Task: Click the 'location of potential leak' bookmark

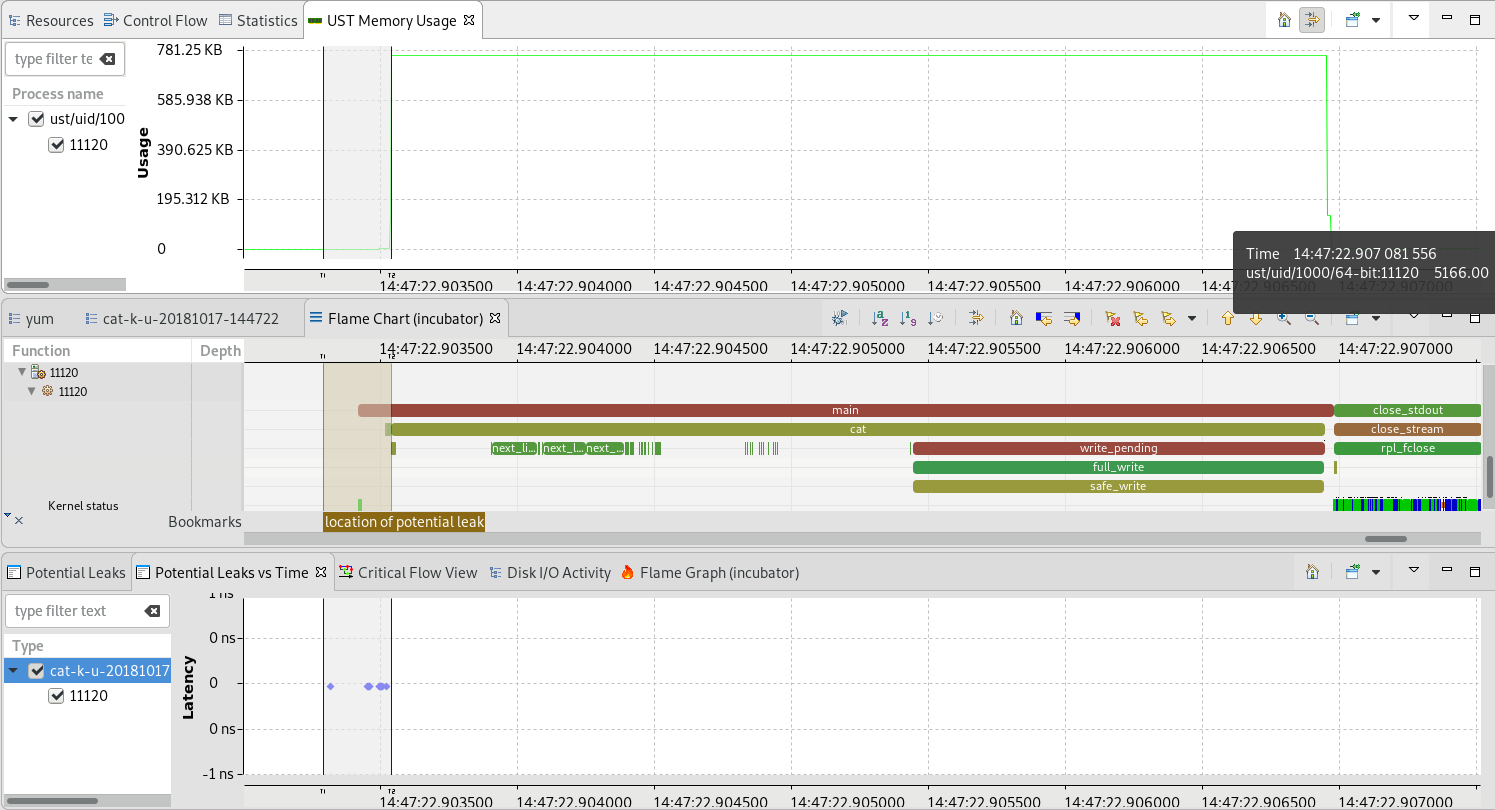Action: coord(404,522)
